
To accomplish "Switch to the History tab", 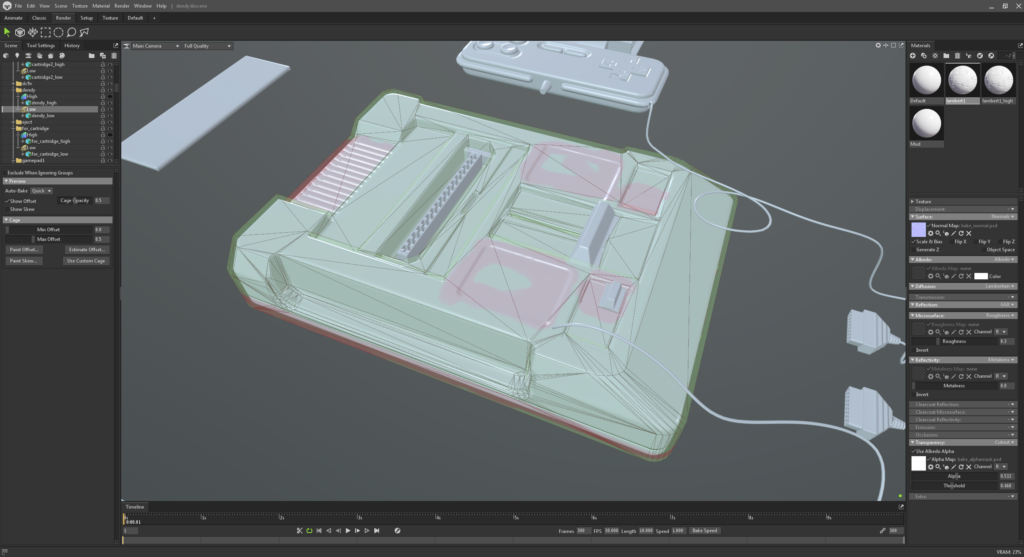I will pos(72,46).
